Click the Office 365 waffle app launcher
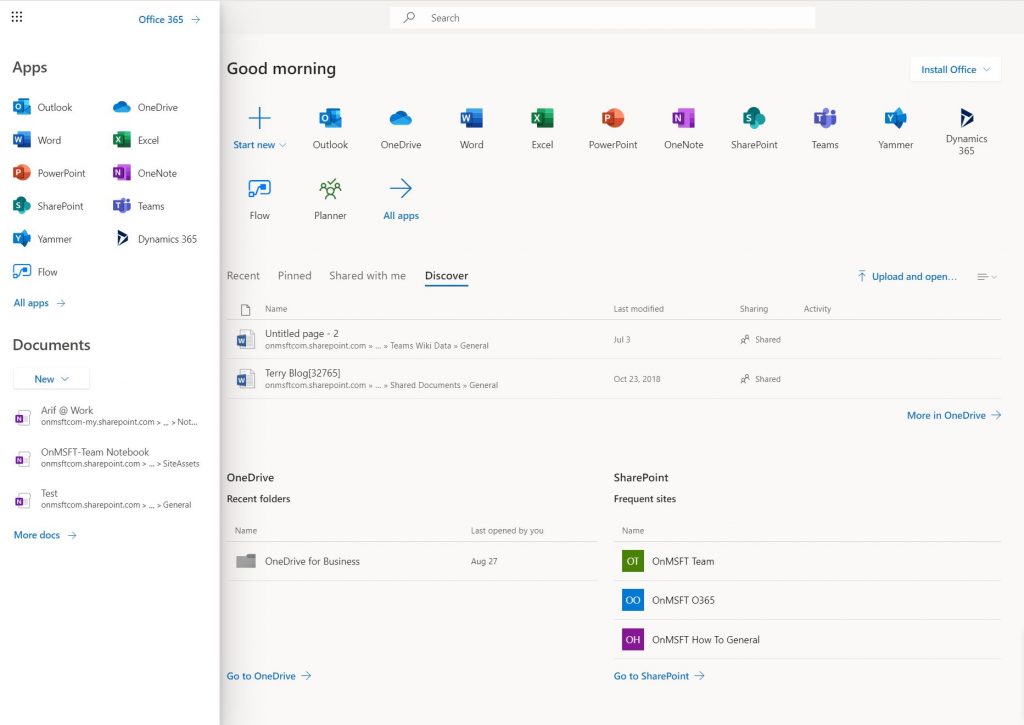 (16, 17)
